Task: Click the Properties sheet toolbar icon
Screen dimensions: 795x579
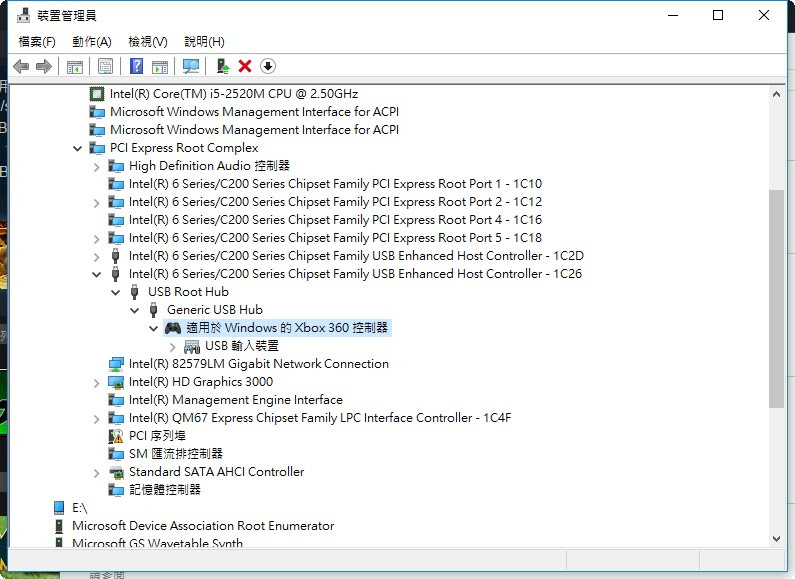Action: (104, 66)
